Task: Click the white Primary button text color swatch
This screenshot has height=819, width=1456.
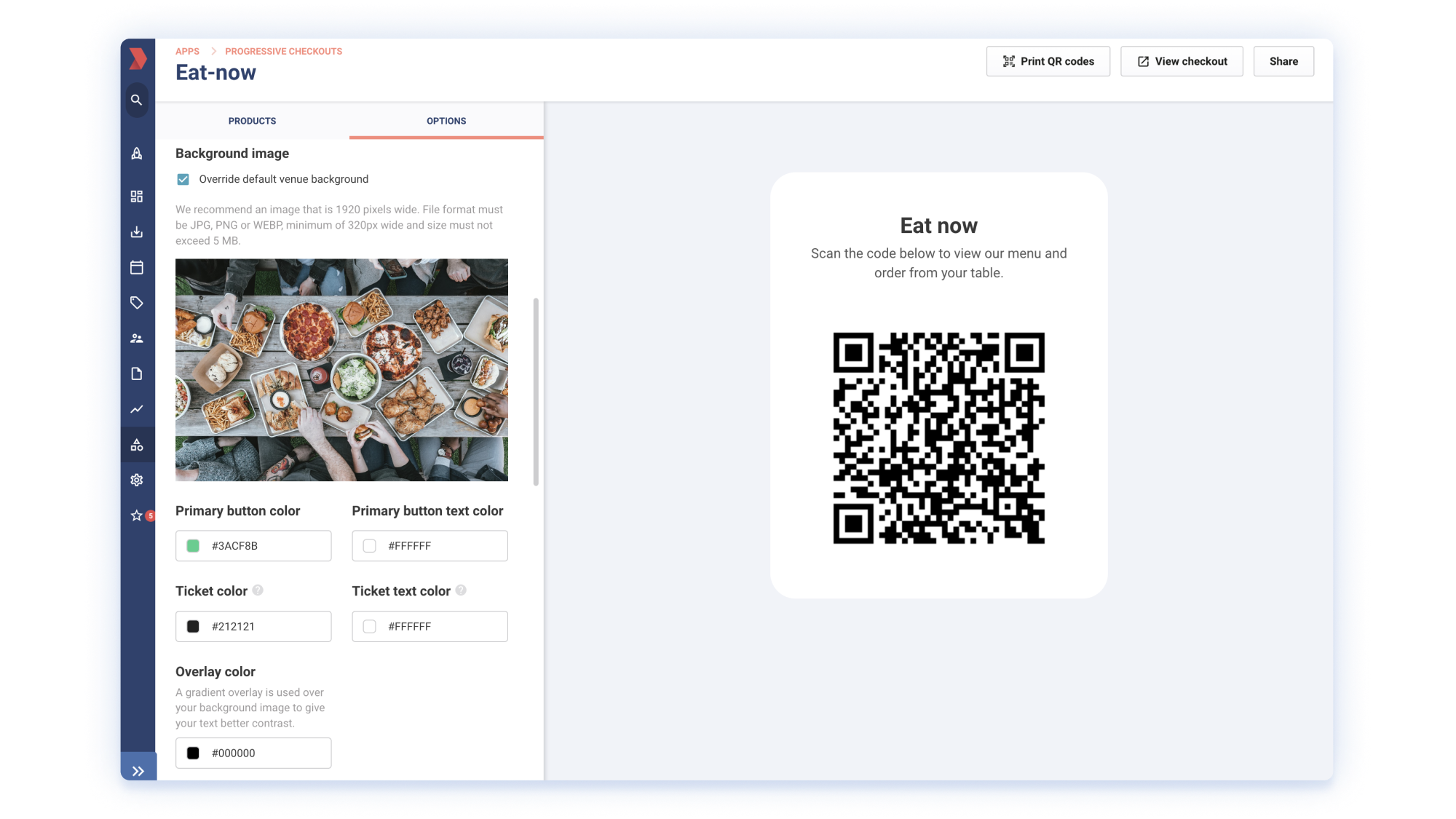Action: click(370, 546)
